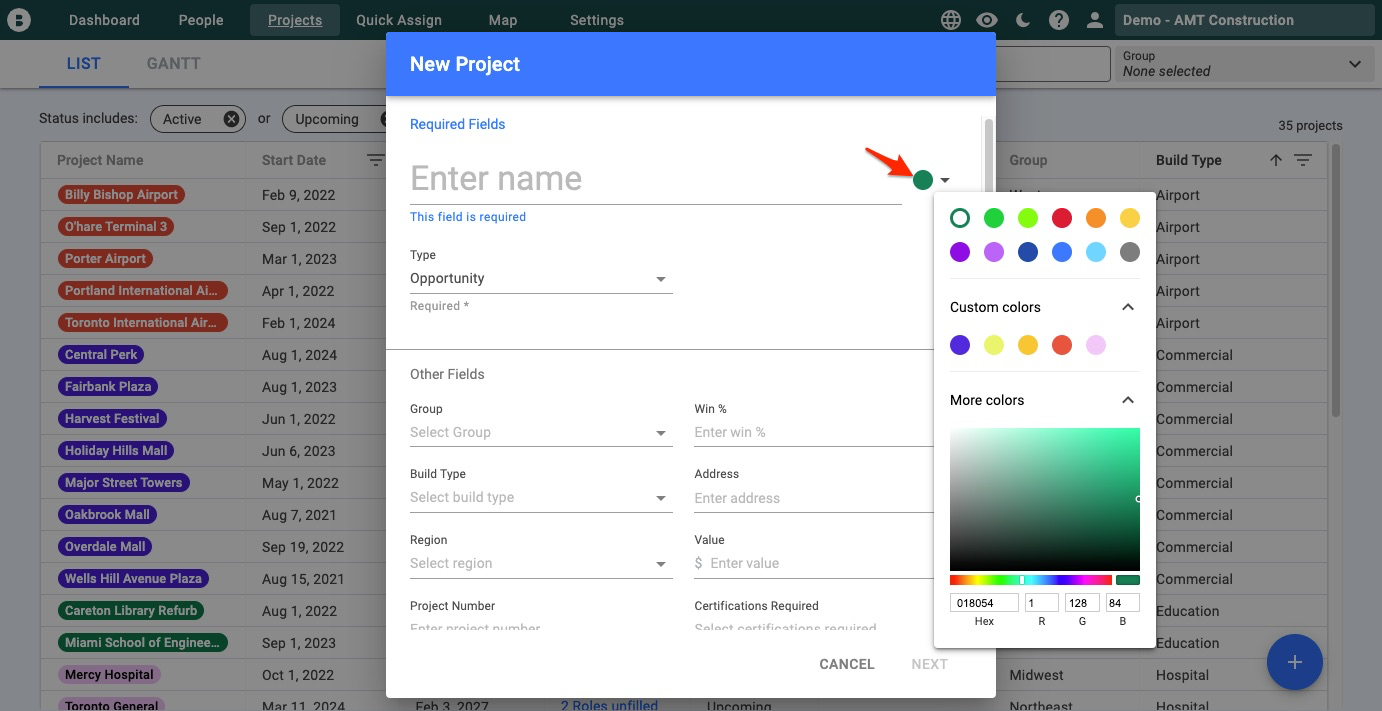Select the gray preset color

(1130, 252)
